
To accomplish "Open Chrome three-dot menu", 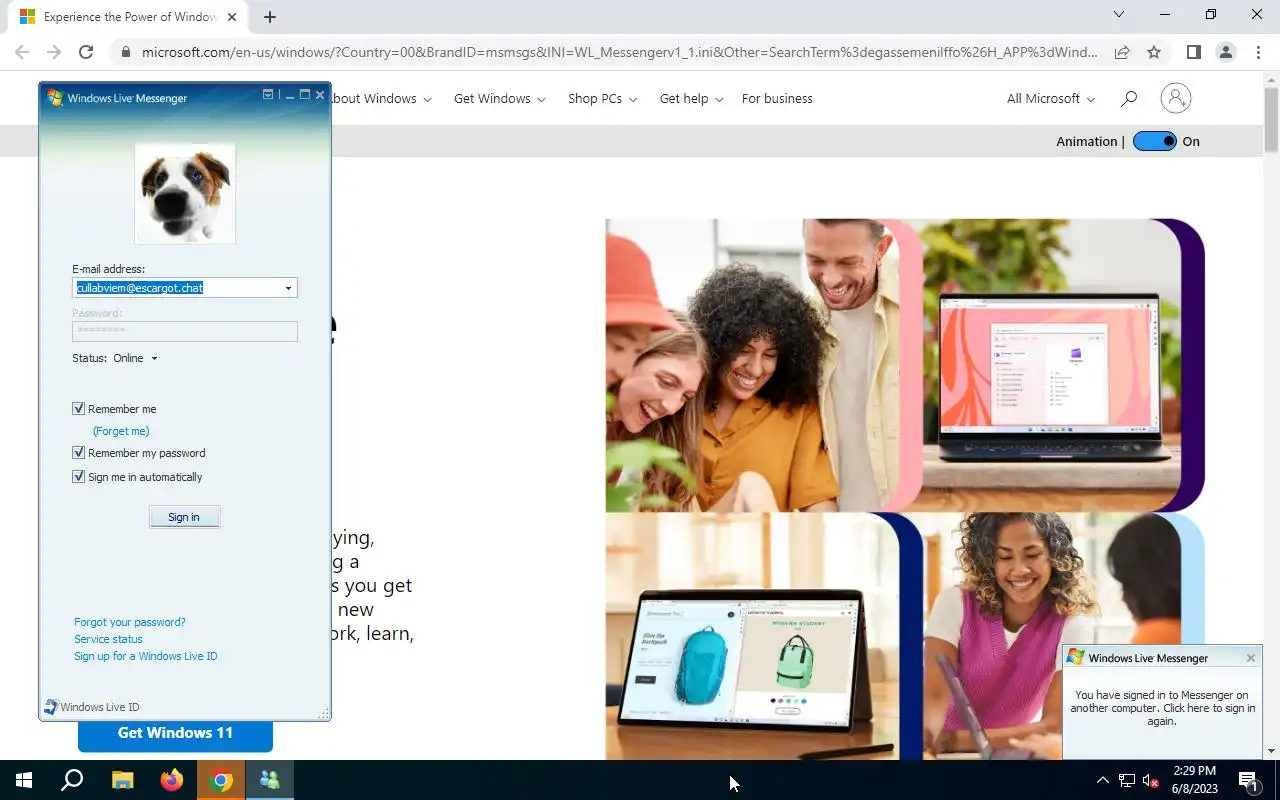I will click(x=1257, y=52).
